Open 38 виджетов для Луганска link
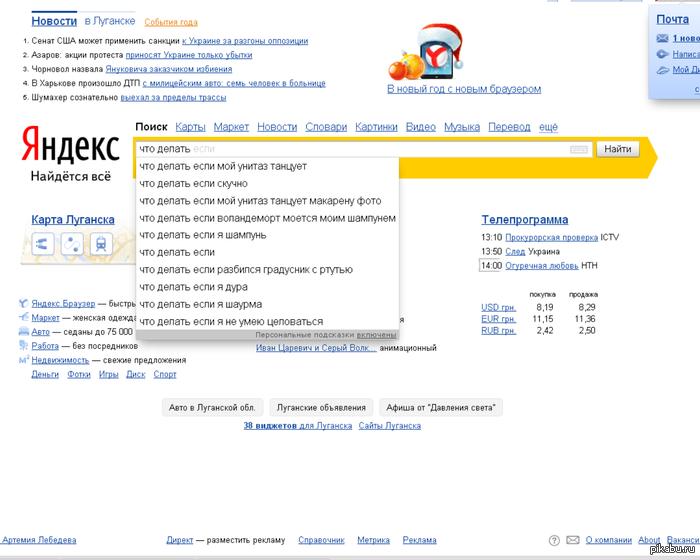Image resolution: width=700 pixels, height=560 pixels. [298, 426]
